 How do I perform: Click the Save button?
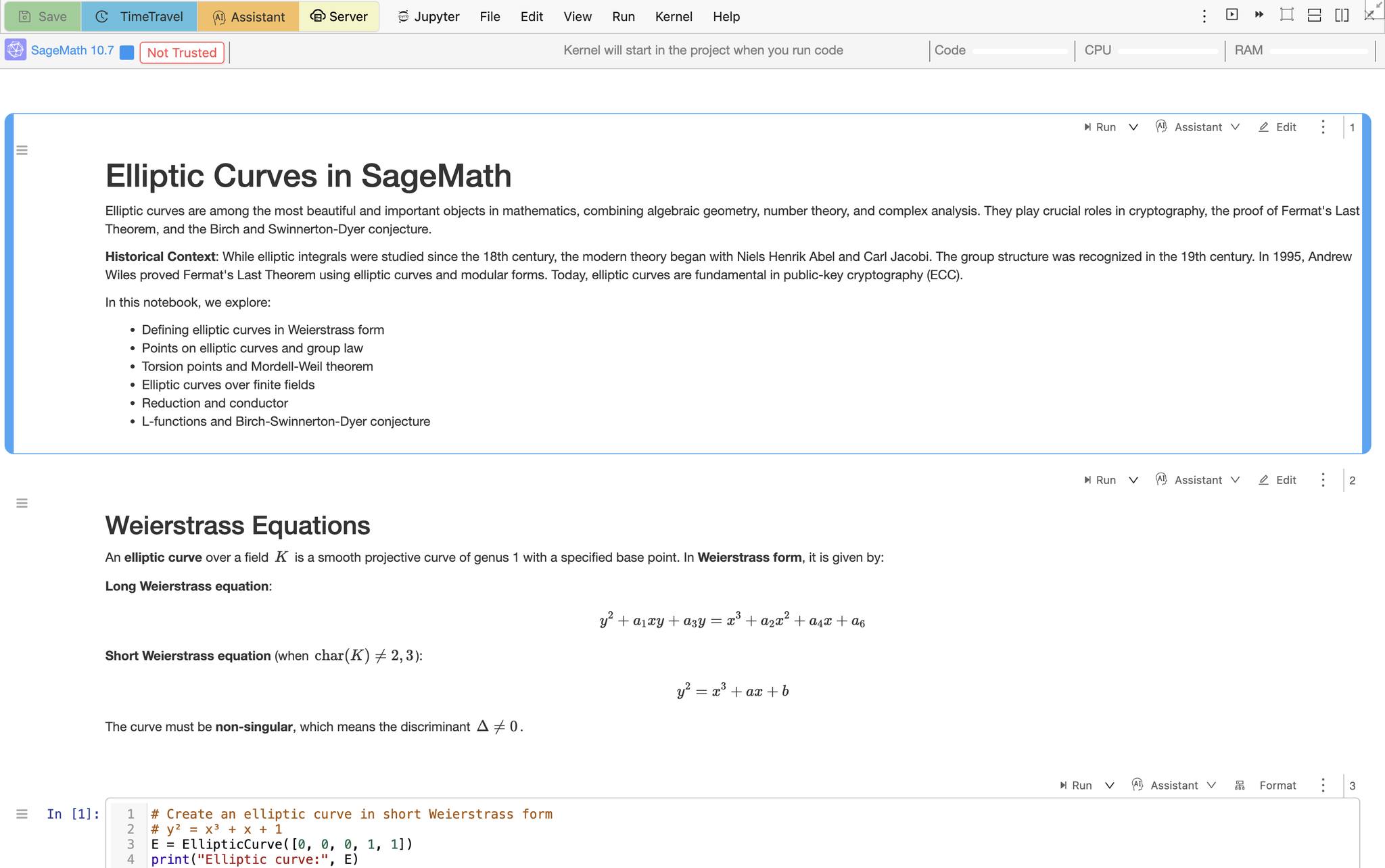click(x=43, y=16)
